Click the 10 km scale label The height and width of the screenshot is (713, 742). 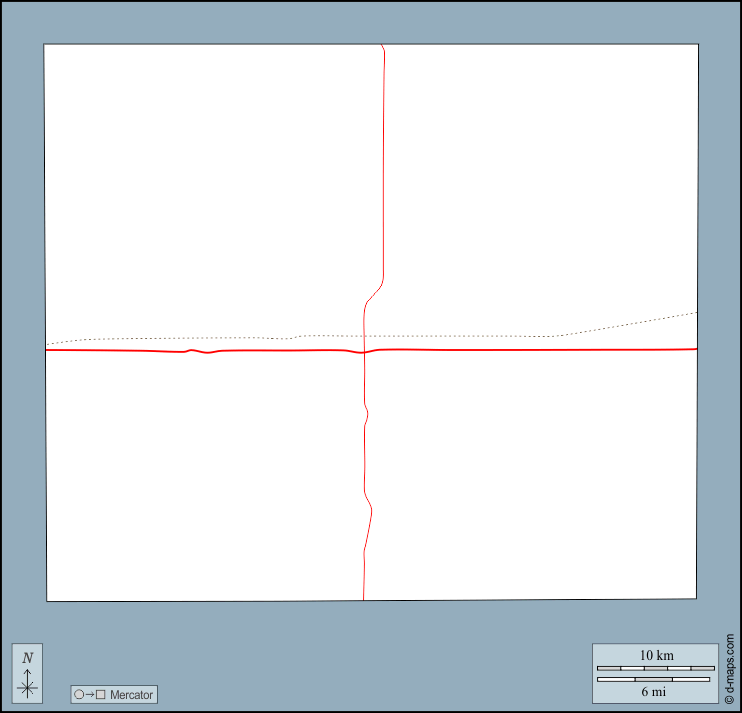tap(656, 655)
